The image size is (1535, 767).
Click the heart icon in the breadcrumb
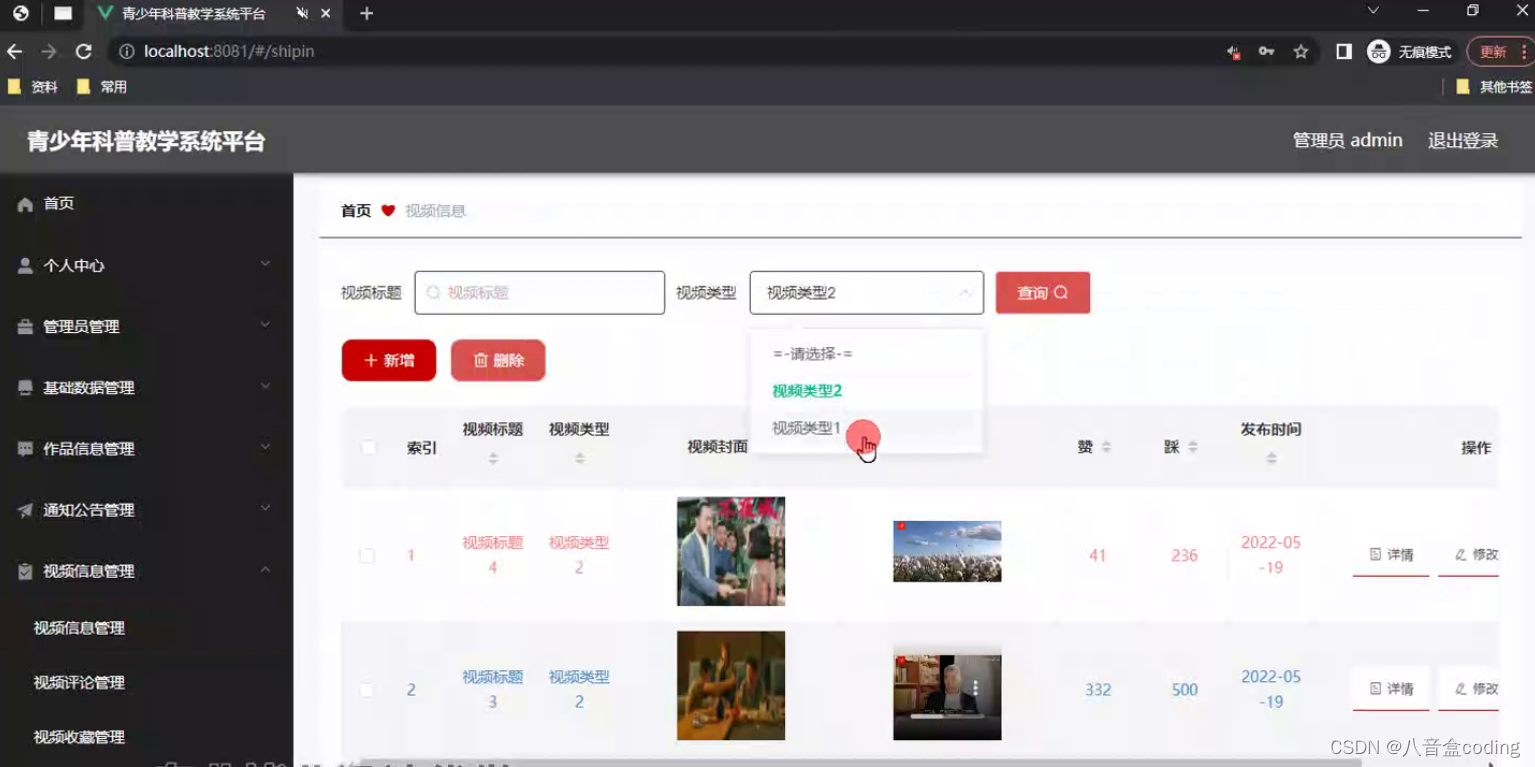pyautogui.click(x=388, y=211)
